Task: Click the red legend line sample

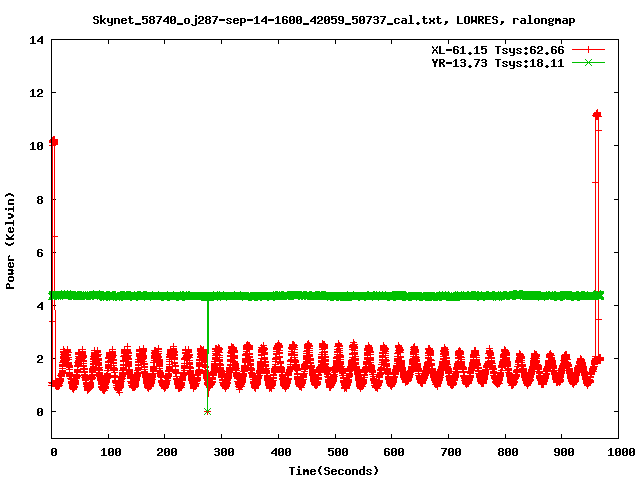Action: point(588,50)
